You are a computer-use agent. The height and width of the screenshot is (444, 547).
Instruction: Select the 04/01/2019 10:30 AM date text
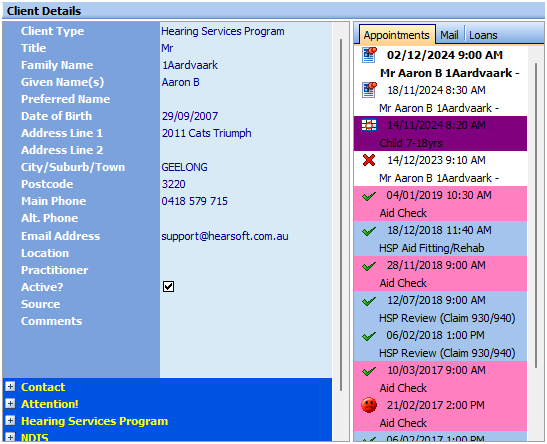coord(439,195)
